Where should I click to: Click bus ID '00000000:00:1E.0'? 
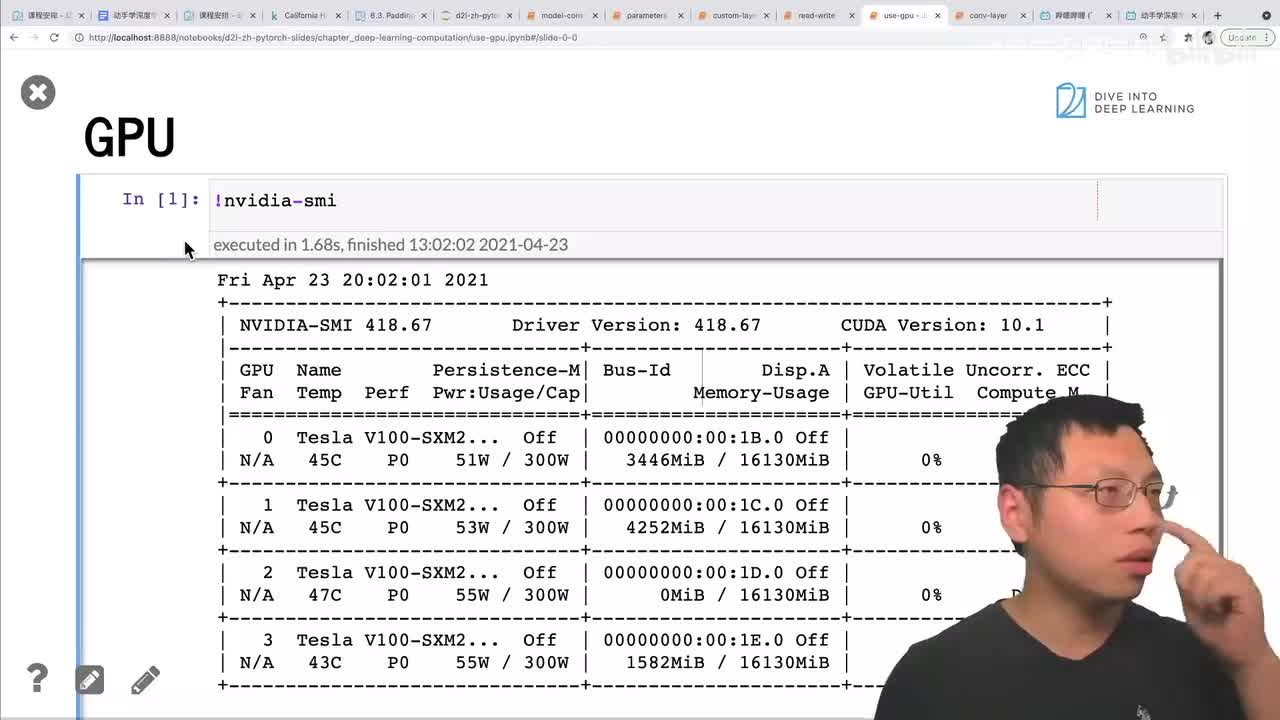pyautogui.click(x=693, y=639)
